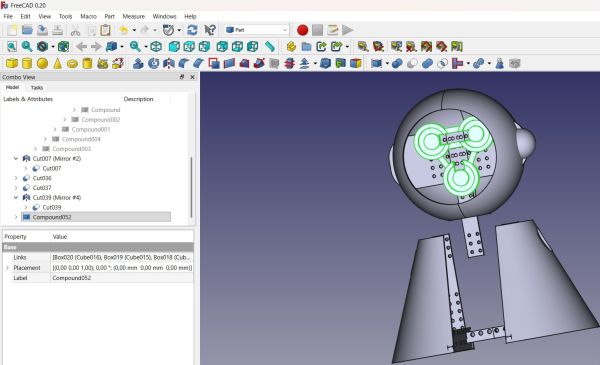
Task: Click the Open document folder icon
Action: 27,30
